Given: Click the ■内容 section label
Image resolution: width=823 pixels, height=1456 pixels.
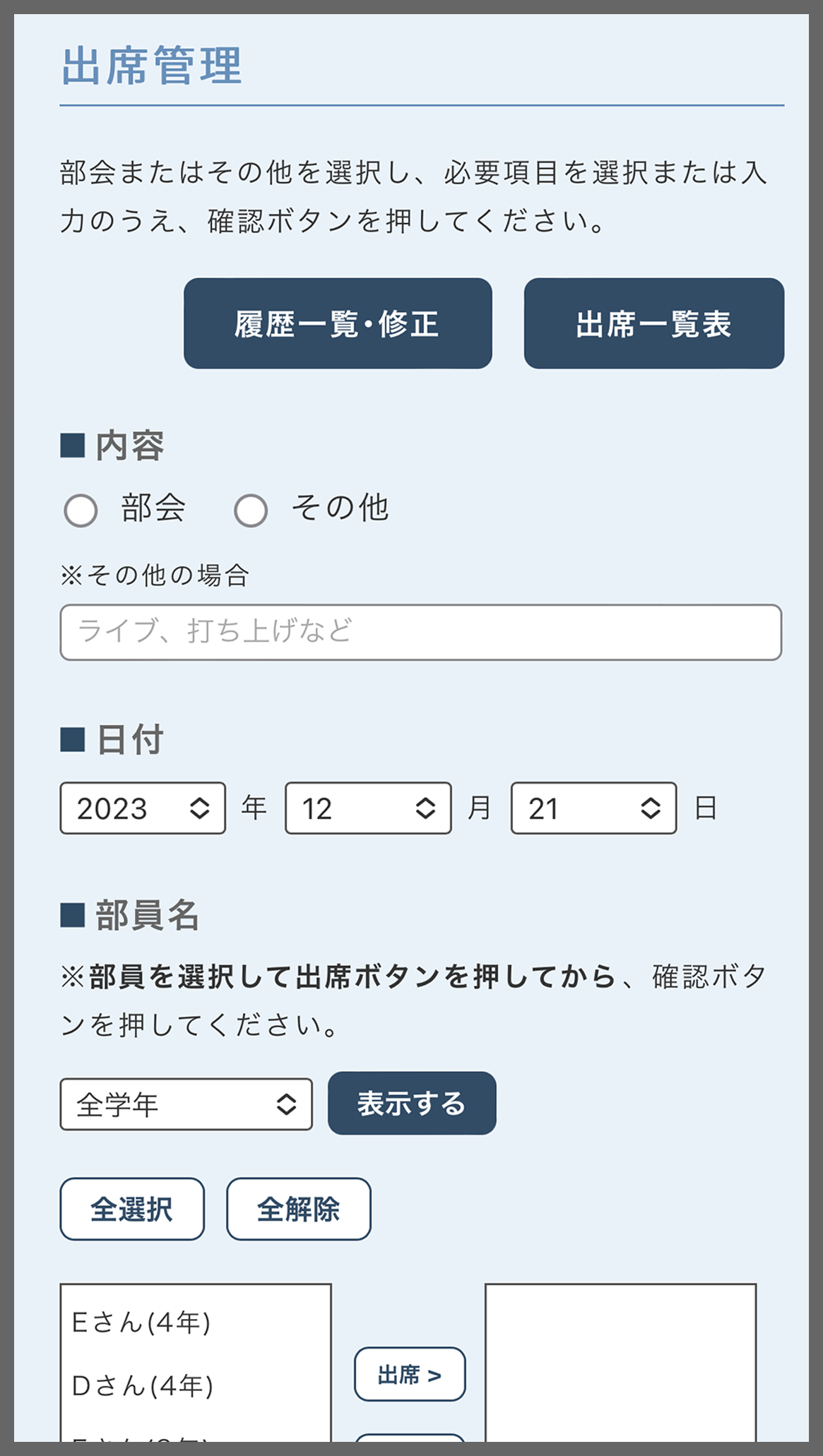Looking at the screenshot, I should 113,444.
